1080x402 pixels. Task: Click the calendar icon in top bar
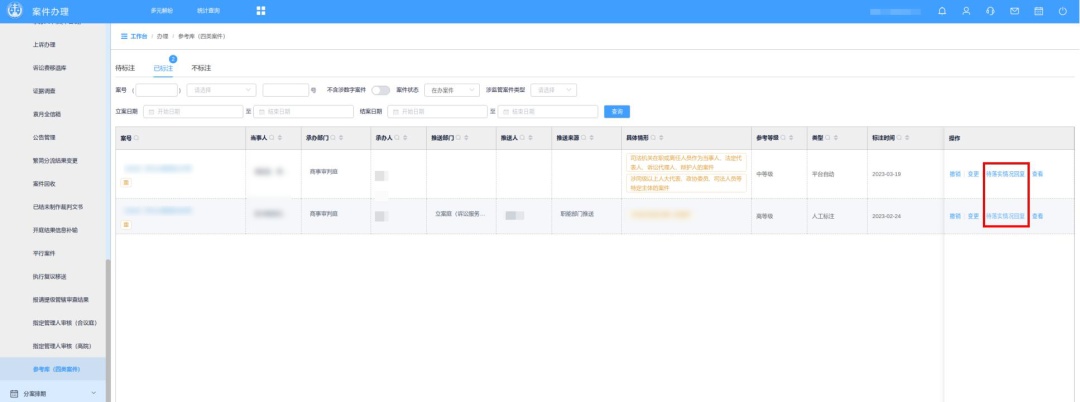tap(1038, 11)
